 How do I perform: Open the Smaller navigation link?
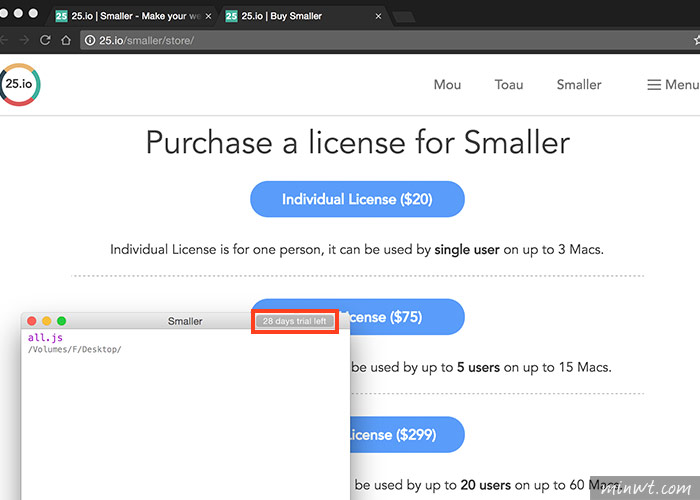579,84
